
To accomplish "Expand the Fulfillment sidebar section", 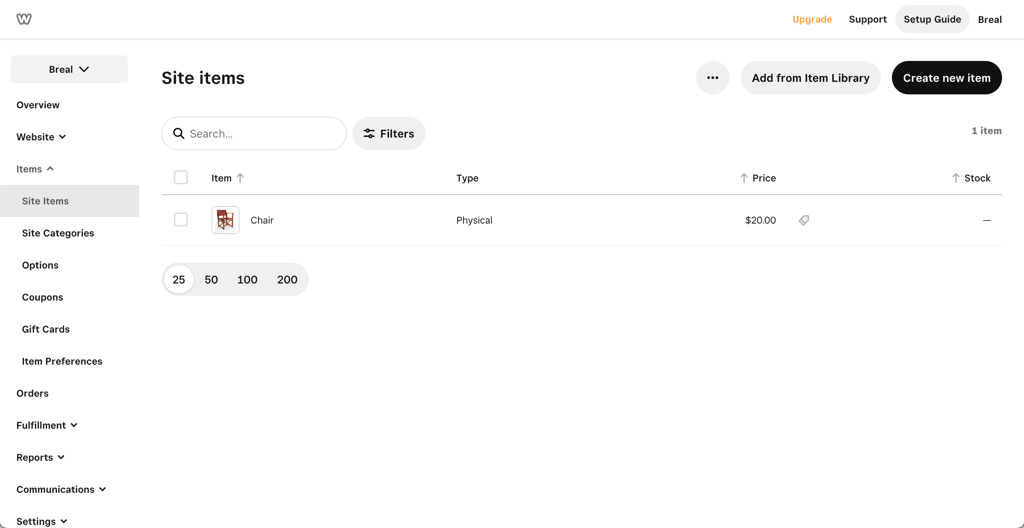I will tap(47, 425).
